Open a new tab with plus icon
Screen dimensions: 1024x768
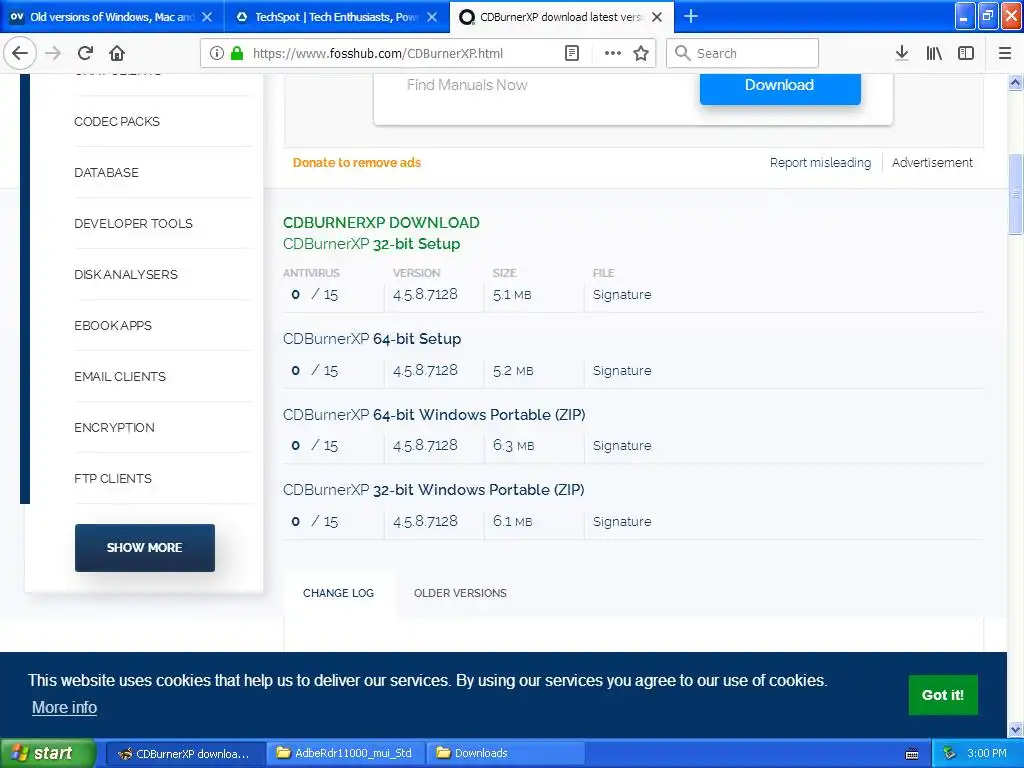tap(690, 16)
